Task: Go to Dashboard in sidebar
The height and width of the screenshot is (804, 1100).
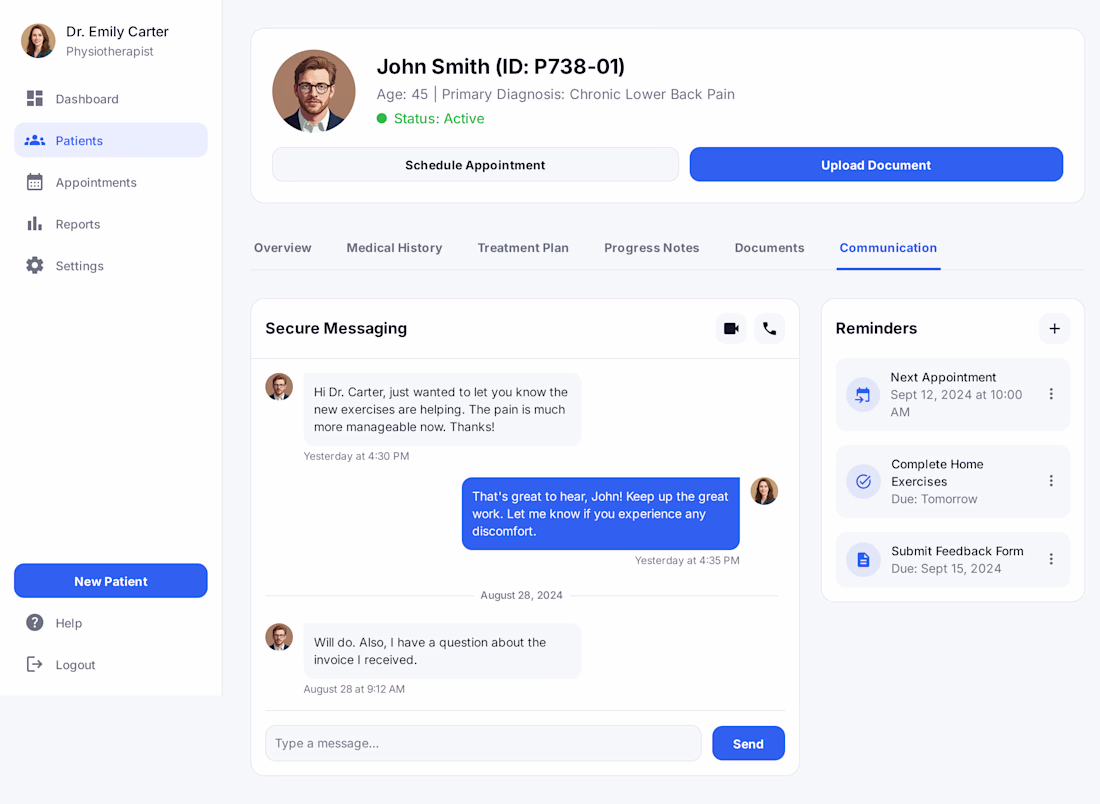Action: click(111, 99)
